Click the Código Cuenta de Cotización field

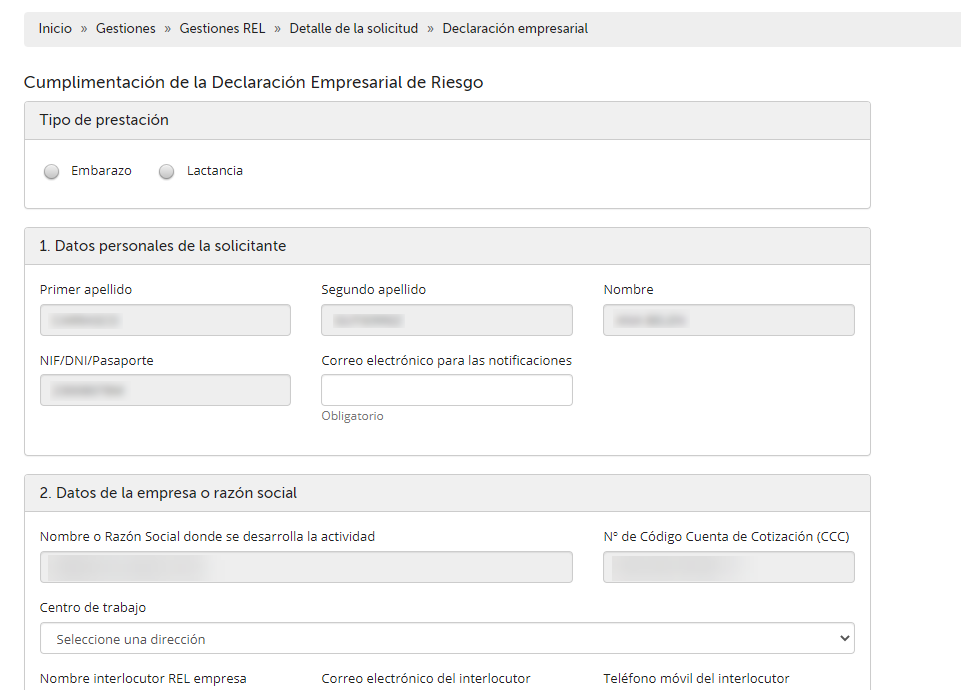tap(728, 567)
